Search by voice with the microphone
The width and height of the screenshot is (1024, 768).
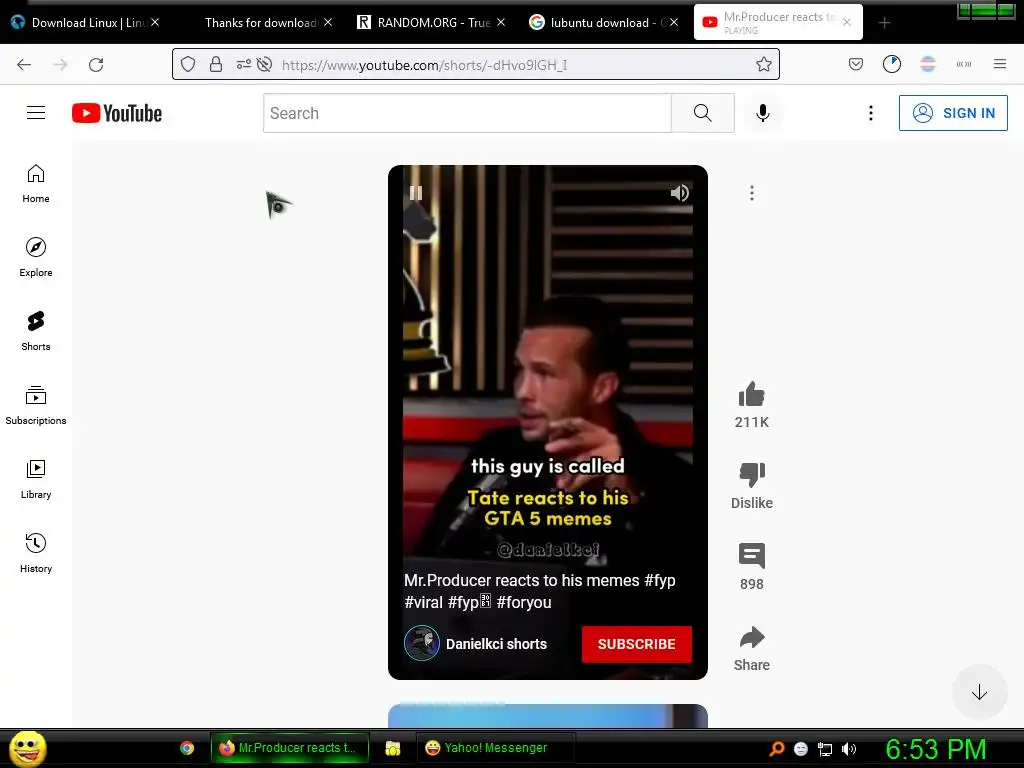pos(762,113)
